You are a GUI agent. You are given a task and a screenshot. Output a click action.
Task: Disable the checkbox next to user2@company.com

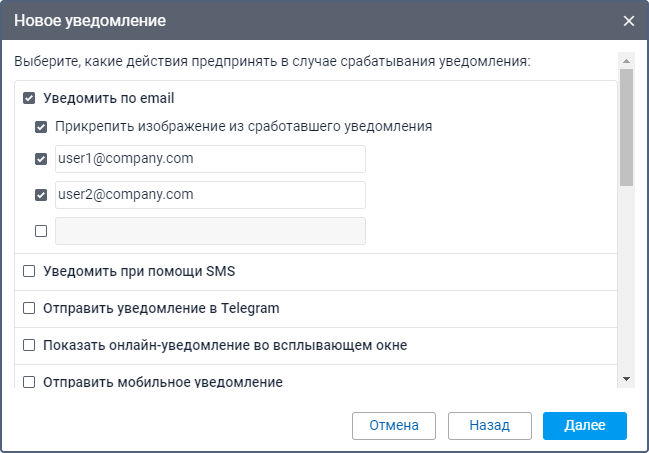coord(41,195)
